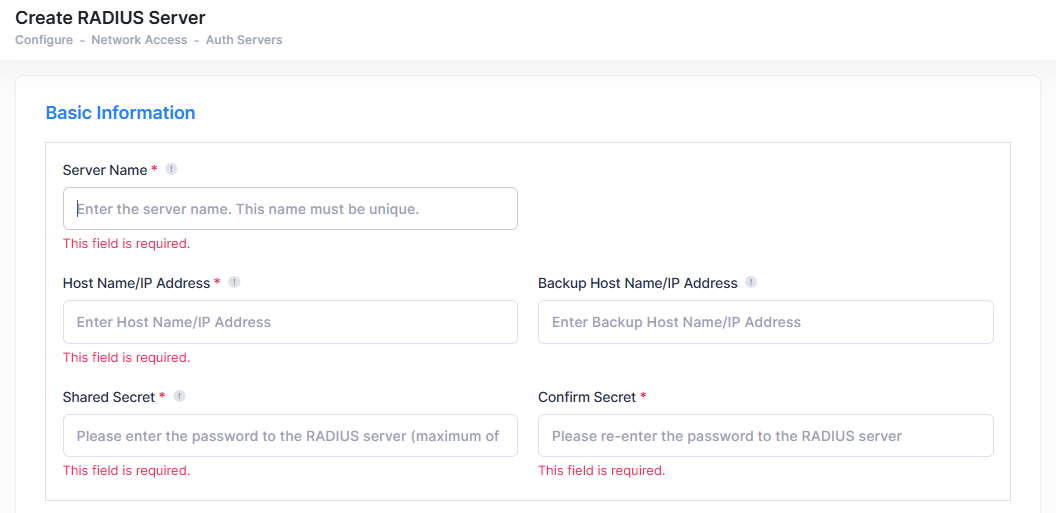Click the info icon beside Host Name/IP Address label
1056x513 pixels.
point(234,283)
